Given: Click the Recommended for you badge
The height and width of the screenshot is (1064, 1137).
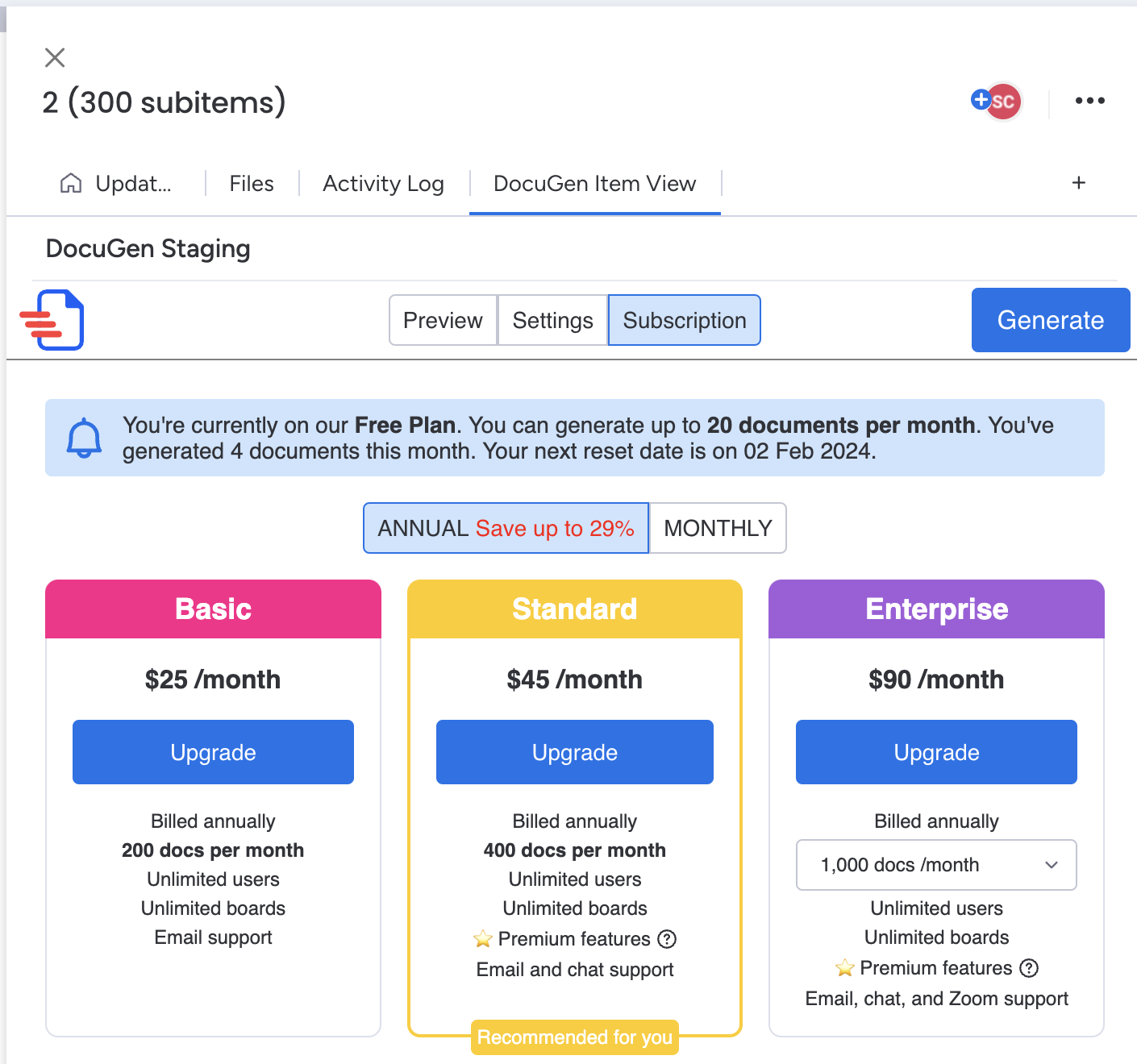Looking at the screenshot, I should coord(575,1037).
